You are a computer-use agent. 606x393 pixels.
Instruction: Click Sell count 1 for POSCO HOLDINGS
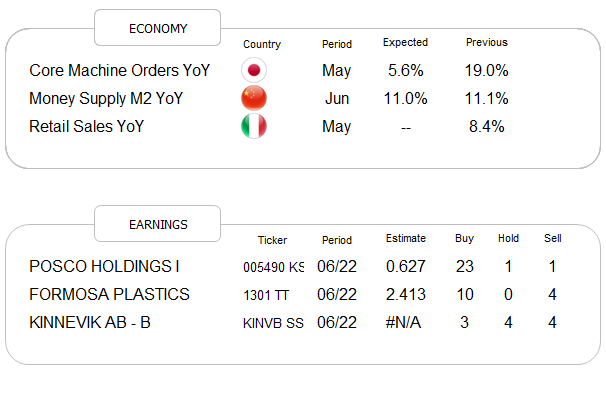click(x=552, y=266)
